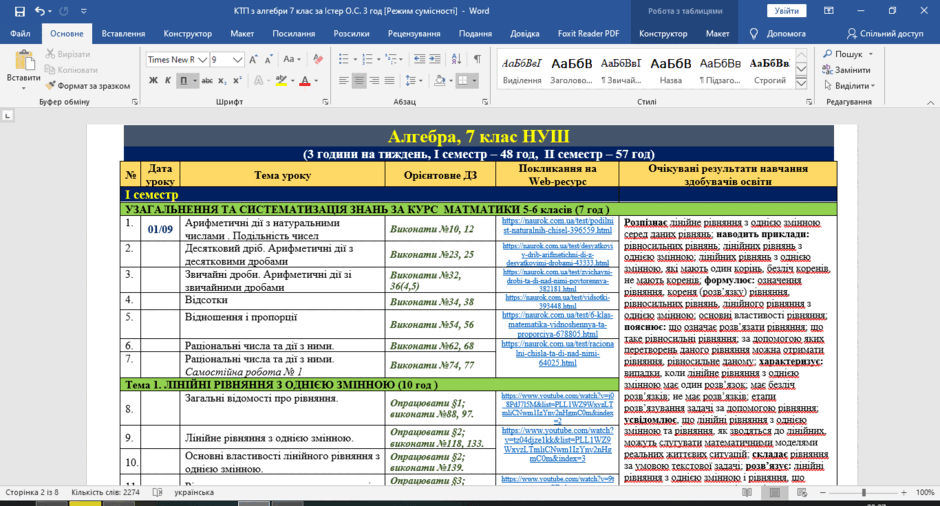
Task: Sort the selection alphabetically
Action: click(x=456, y=59)
